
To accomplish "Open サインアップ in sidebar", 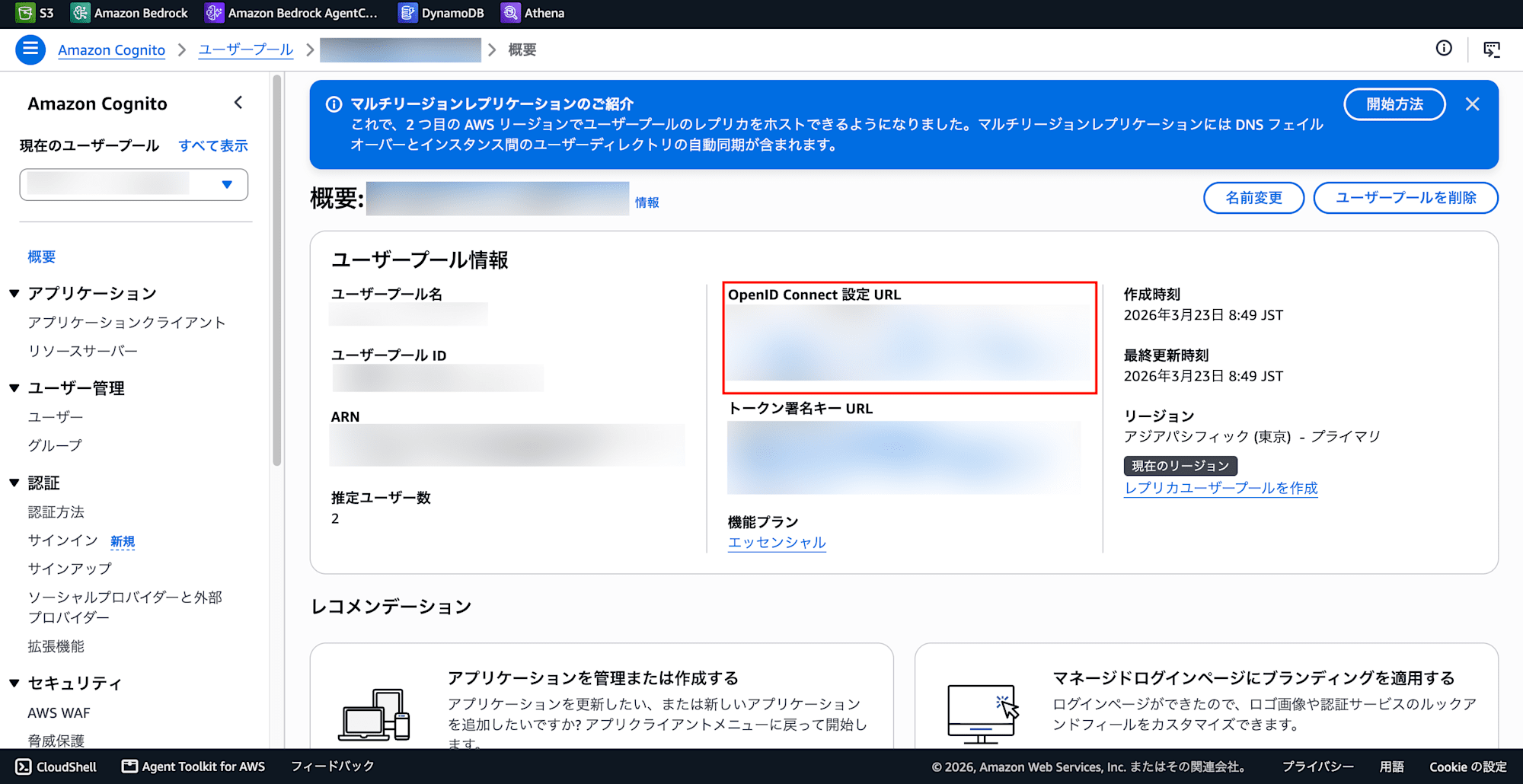I will coord(70,569).
